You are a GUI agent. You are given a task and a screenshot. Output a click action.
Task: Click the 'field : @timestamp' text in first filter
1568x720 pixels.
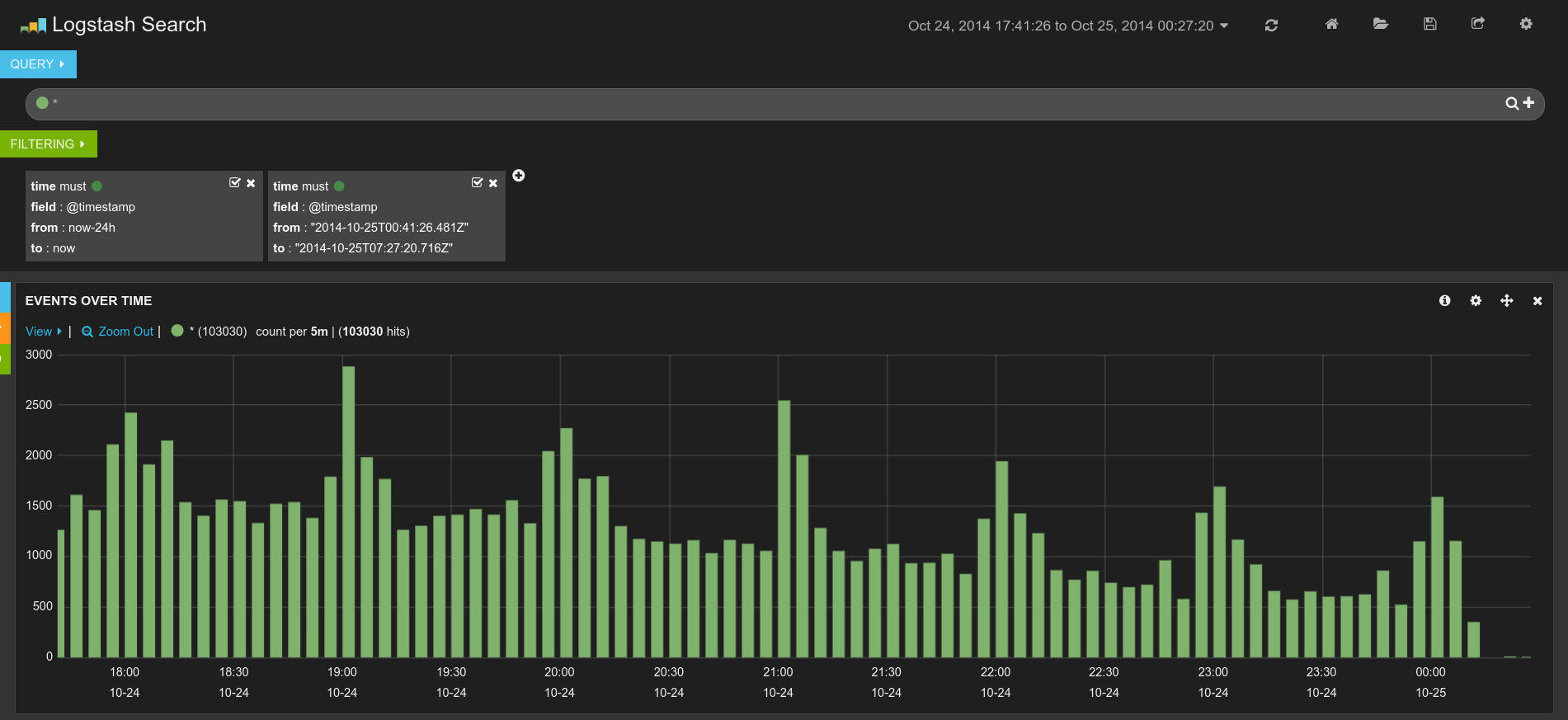point(82,207)
